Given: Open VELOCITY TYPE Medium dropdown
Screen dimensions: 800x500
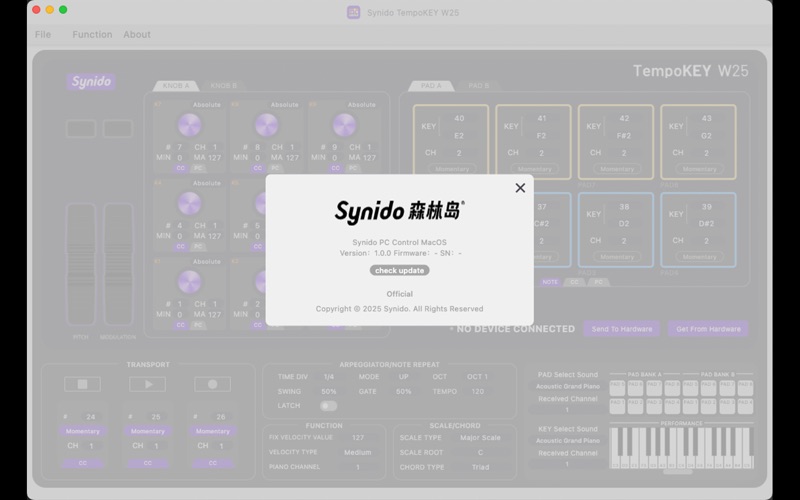Looking at the screenshot, I should pos(358,452).
